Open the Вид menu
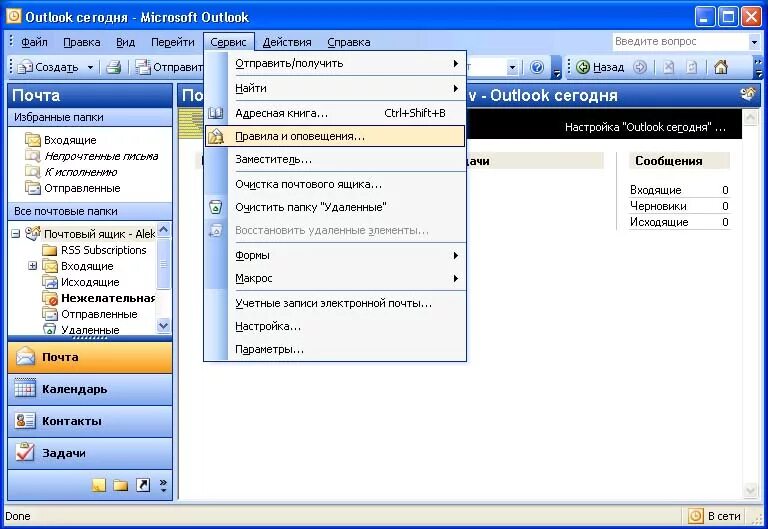Image resolution: width=768 pixels, height=529 pixels. (125, 42)
